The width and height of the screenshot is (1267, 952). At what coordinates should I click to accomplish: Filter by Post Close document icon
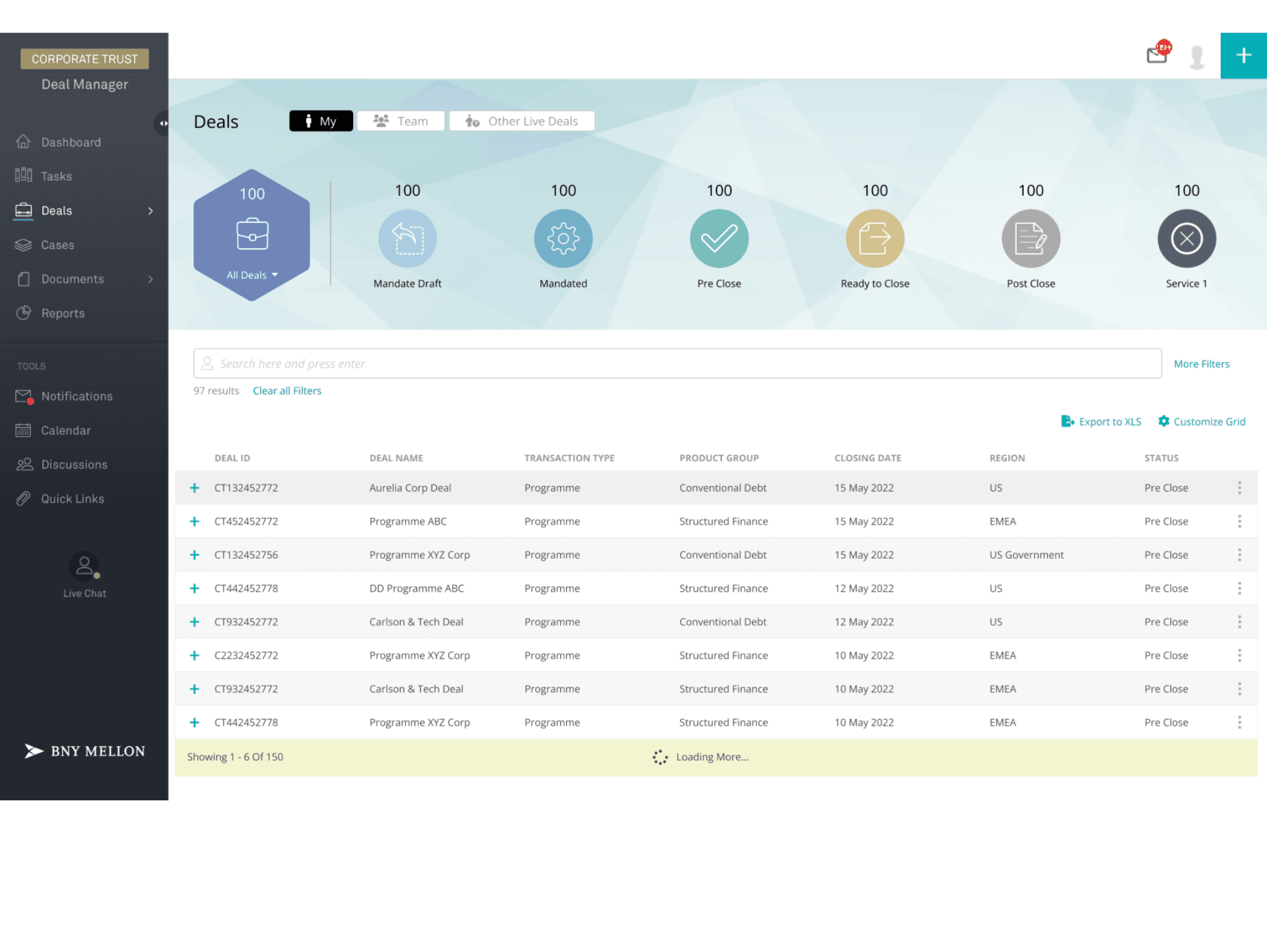point(1031,238)
